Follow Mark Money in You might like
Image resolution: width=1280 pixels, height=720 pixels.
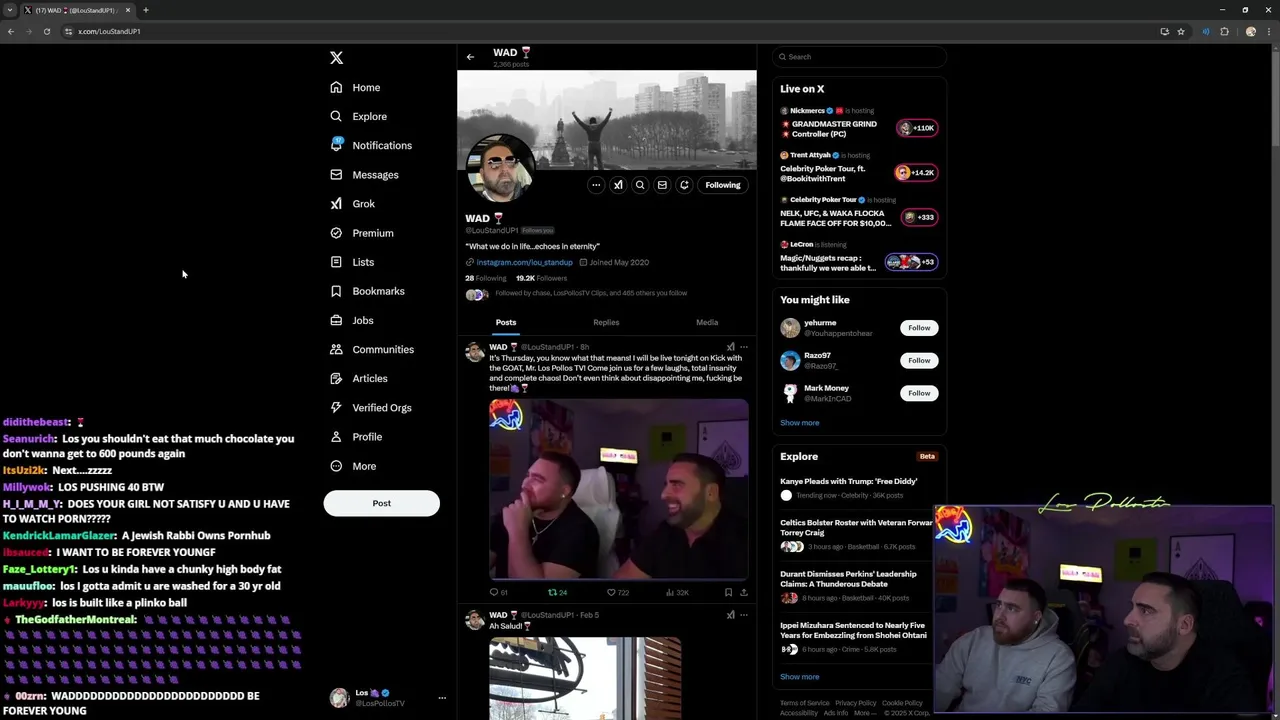(x=919, y=393)
